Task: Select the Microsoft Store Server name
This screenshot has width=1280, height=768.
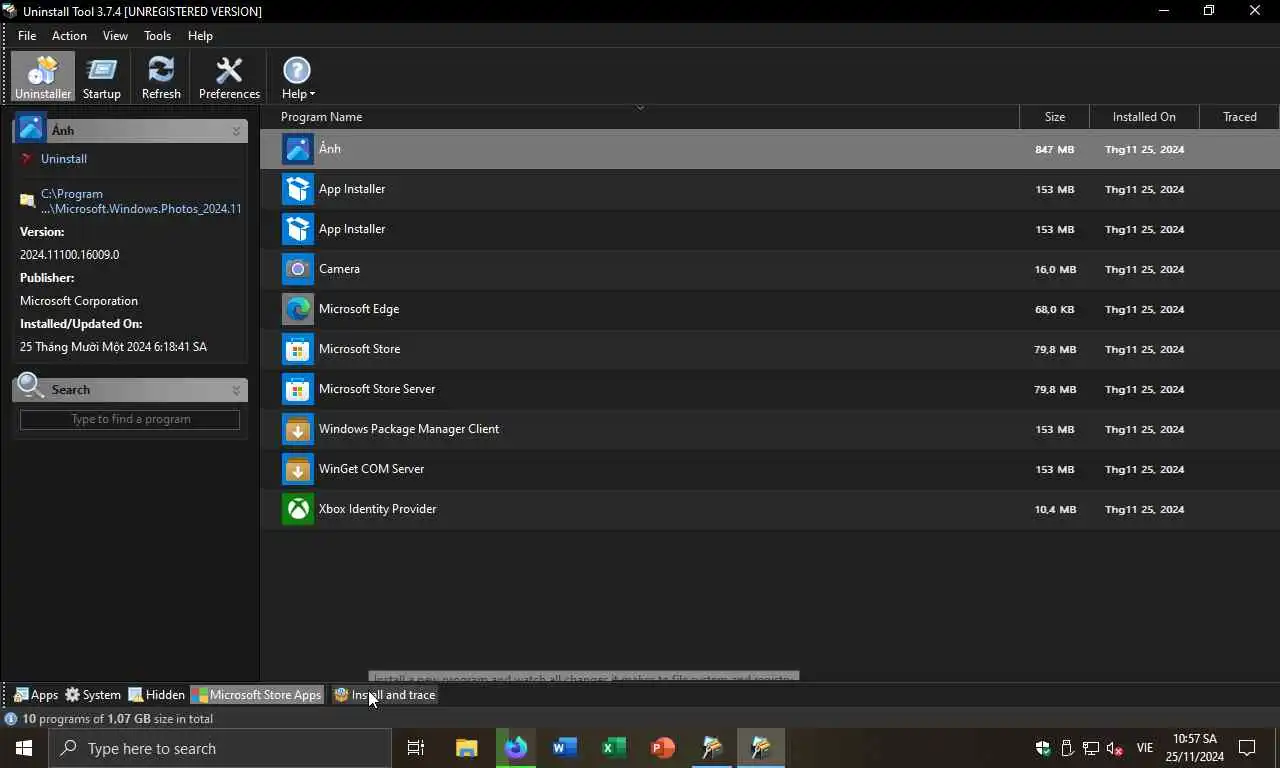Action: [x=377, y=389]
